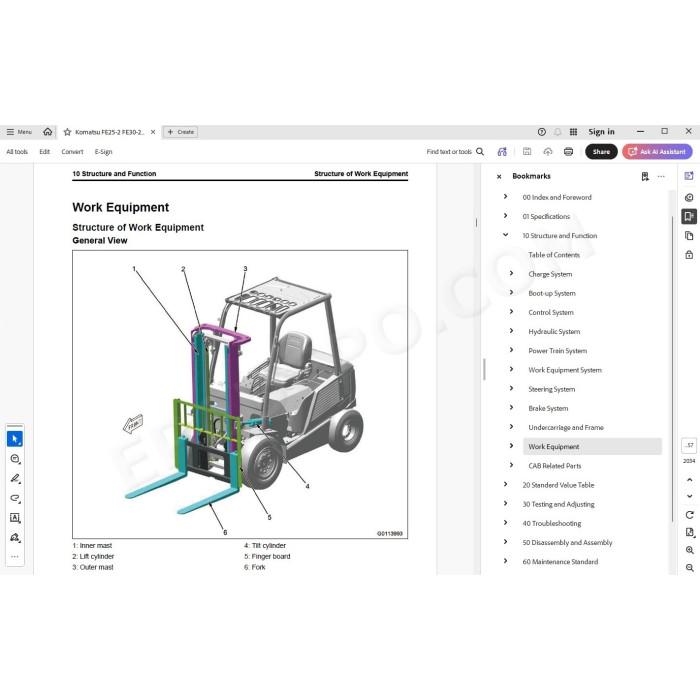
Task: Rotate page with the rotate icon
Action: [x=689, y=515]
